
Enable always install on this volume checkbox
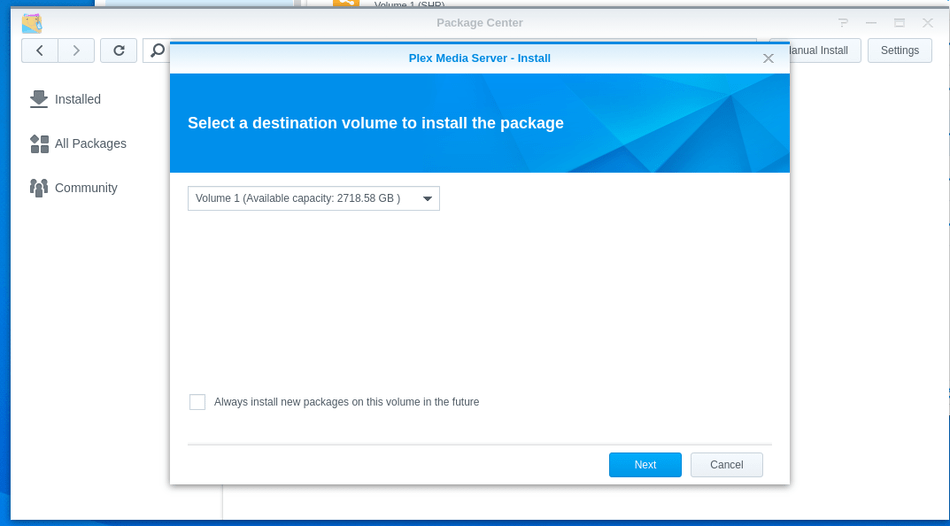click(198, 402)
